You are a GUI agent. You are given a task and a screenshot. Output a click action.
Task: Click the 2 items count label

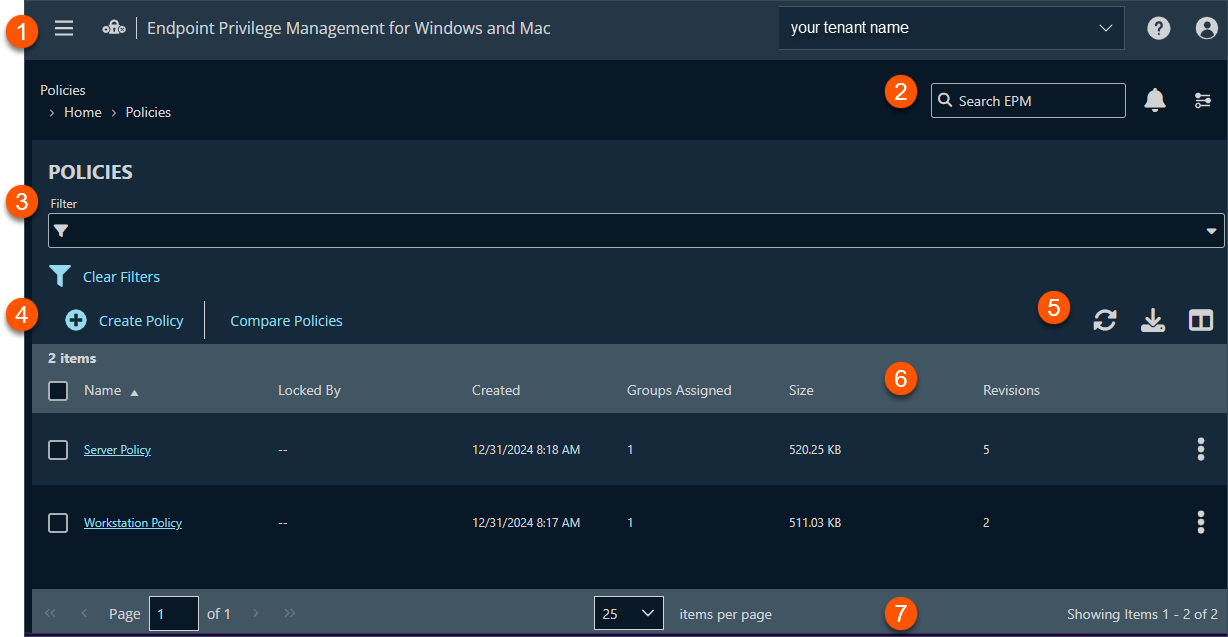point(72,357)
